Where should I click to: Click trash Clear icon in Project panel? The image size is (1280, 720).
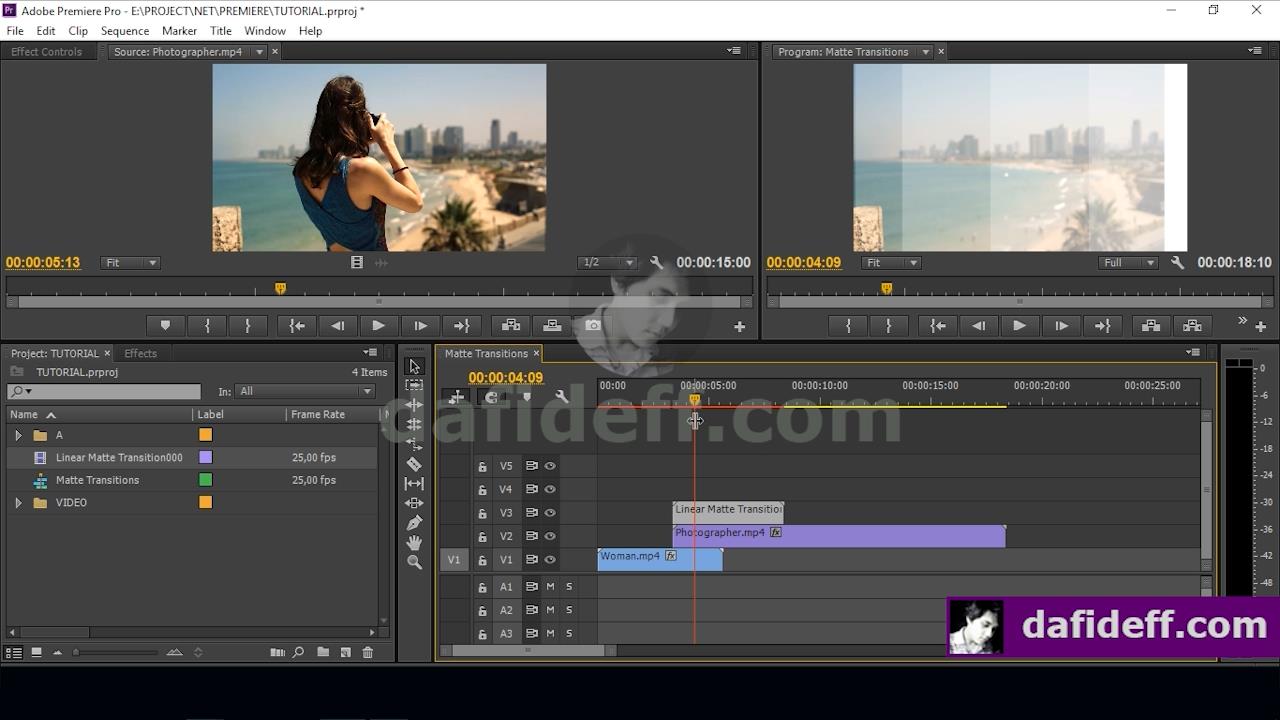click(368, 652)
